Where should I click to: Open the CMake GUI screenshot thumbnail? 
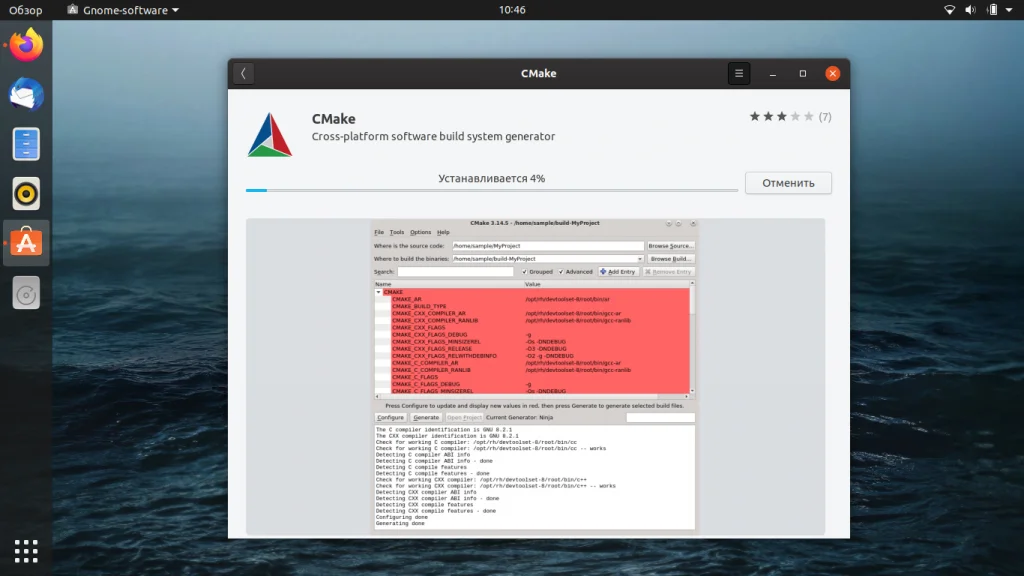pyautogui.click(x=535, y=376)
